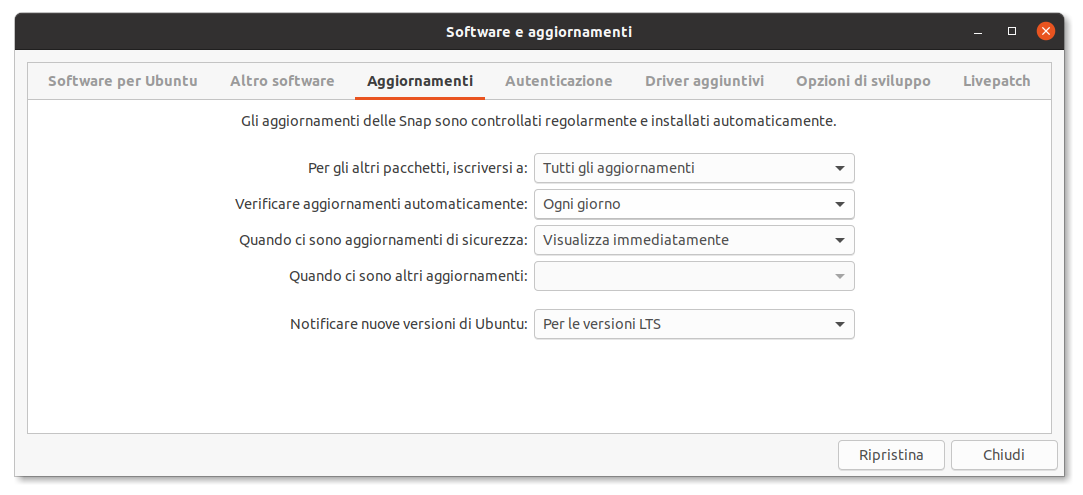Viewport: 1083px width, 495px height.
Task: Expand the Tutti gli aggiornamenti dropdown
Action: (694, 168)
